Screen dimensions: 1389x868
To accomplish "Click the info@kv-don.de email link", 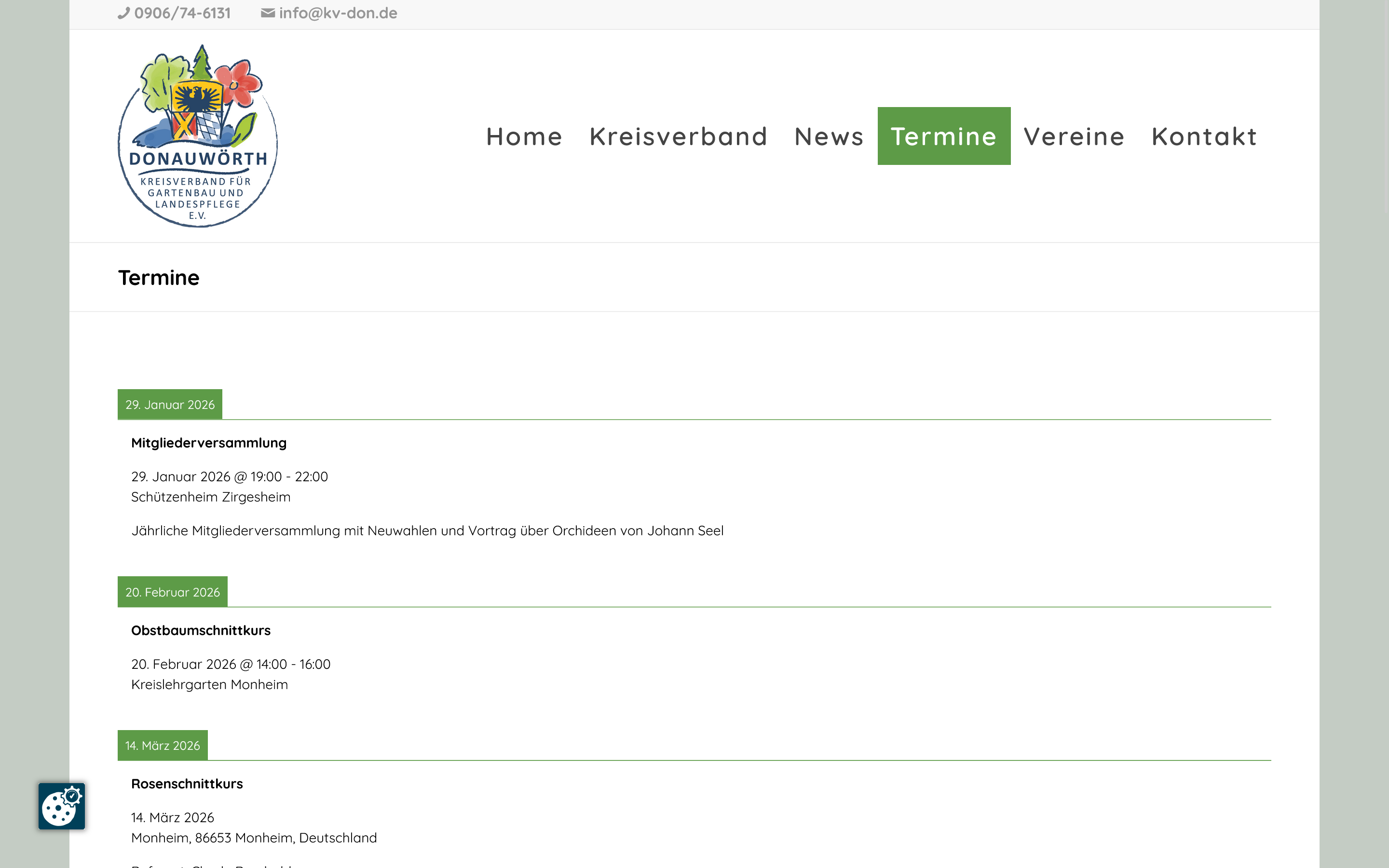I will [x=338, y=13].
